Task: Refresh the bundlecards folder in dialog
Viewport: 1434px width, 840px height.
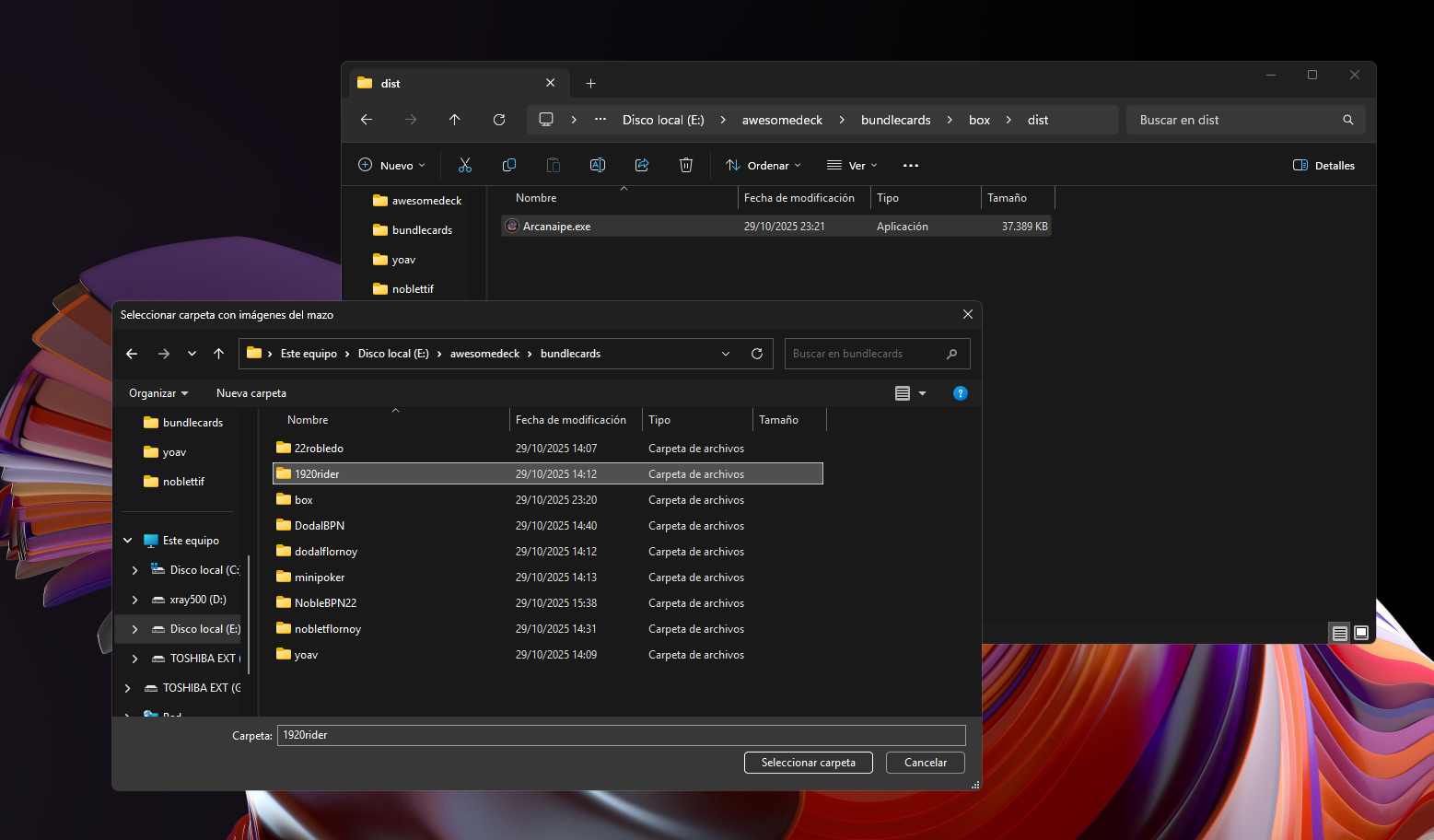Action: pos(757,354)
